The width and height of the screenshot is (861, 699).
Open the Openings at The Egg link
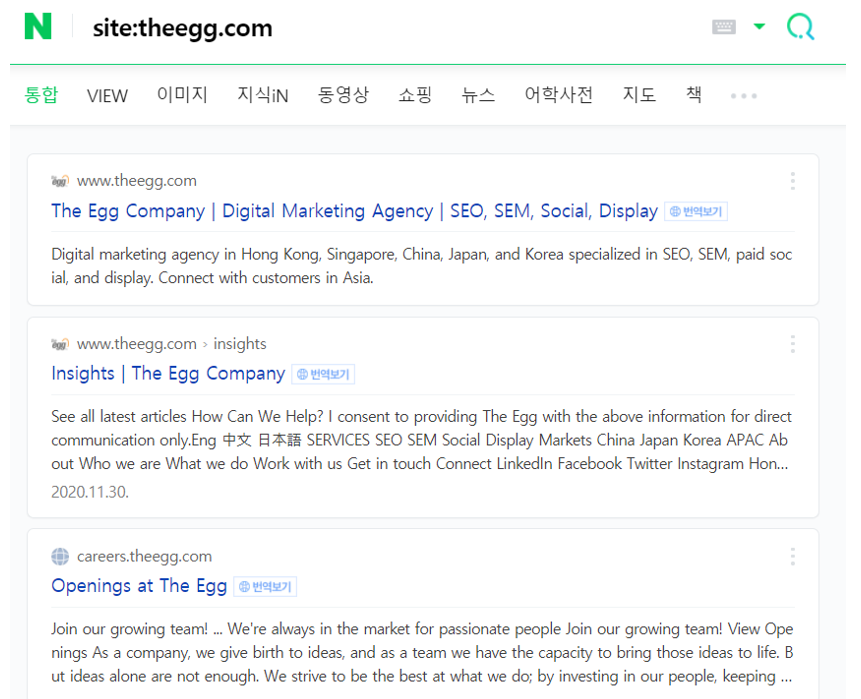[139, 586]
